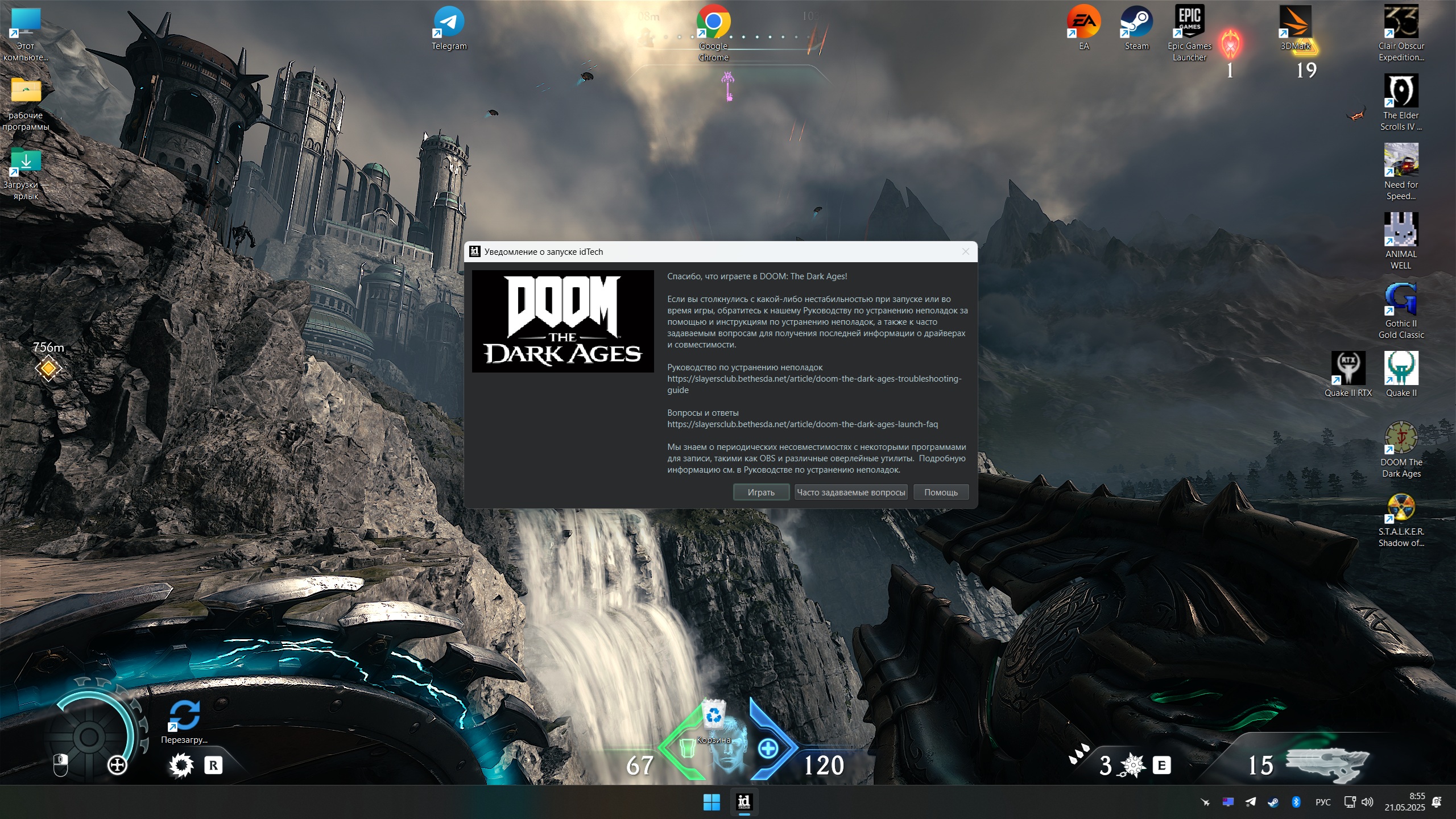1456x819 pixels.
Task: Click the idTech app in the taskbar
Action: click(744, 802)
